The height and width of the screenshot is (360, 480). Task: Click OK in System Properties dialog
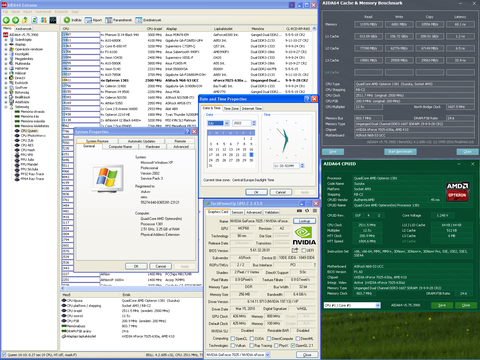pyautogui.click(x=136, y=266)
